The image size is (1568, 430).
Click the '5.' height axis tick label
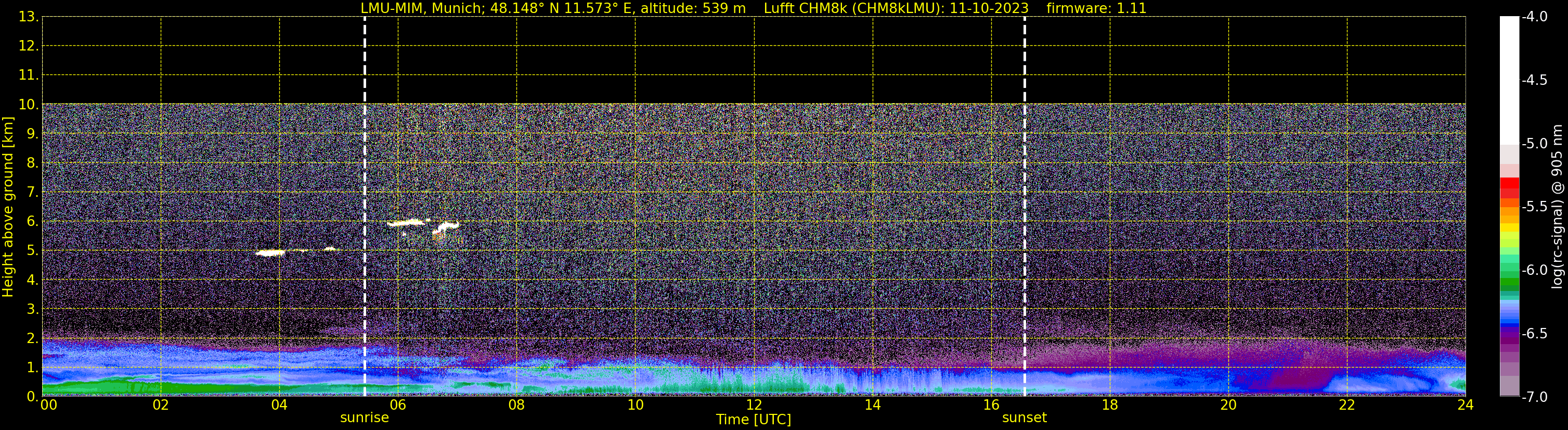[x=32, y=250]
